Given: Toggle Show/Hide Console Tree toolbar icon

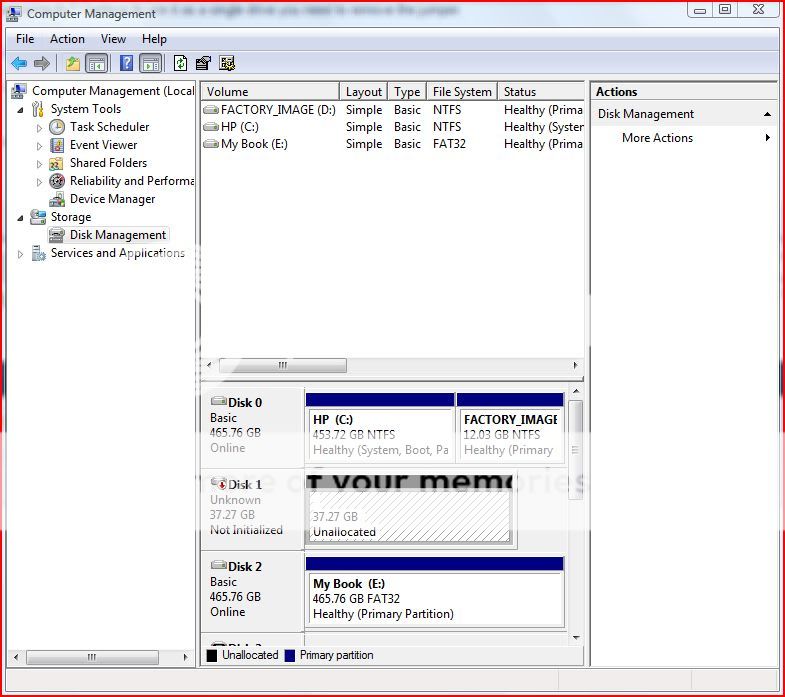Looking at the screenshot, I should click(x=97, y=64).
